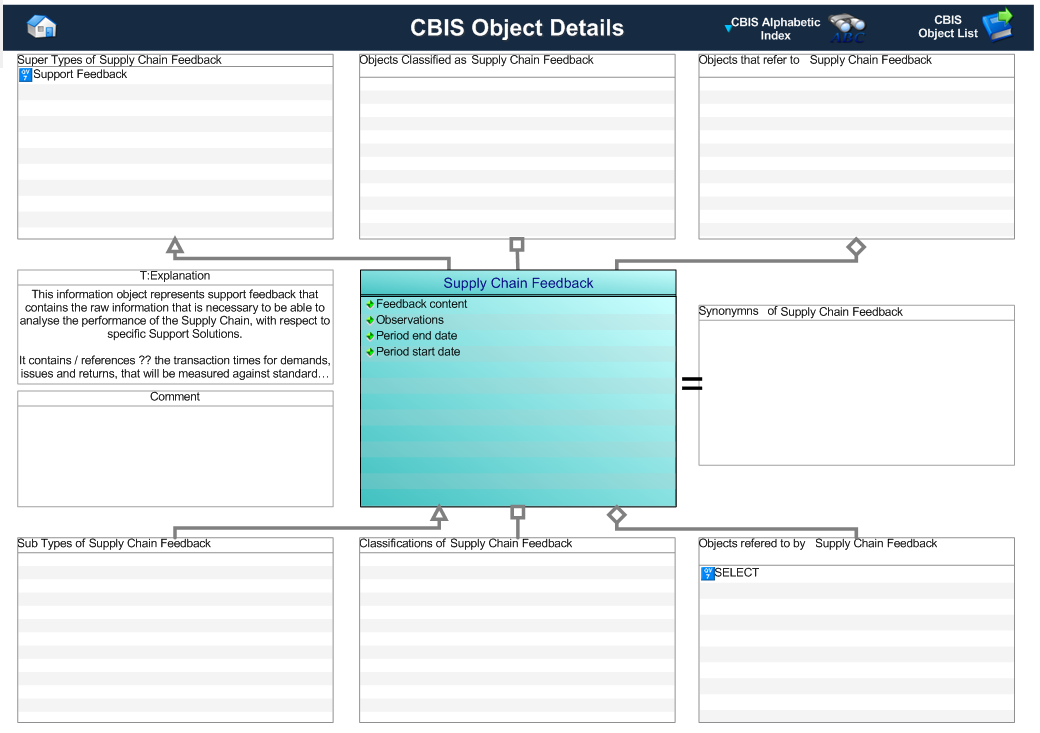Viewport: 1040px width, 733px height.
Task: Open the CBIS Object List arrow icon
Action: click(x=997, y=26)
